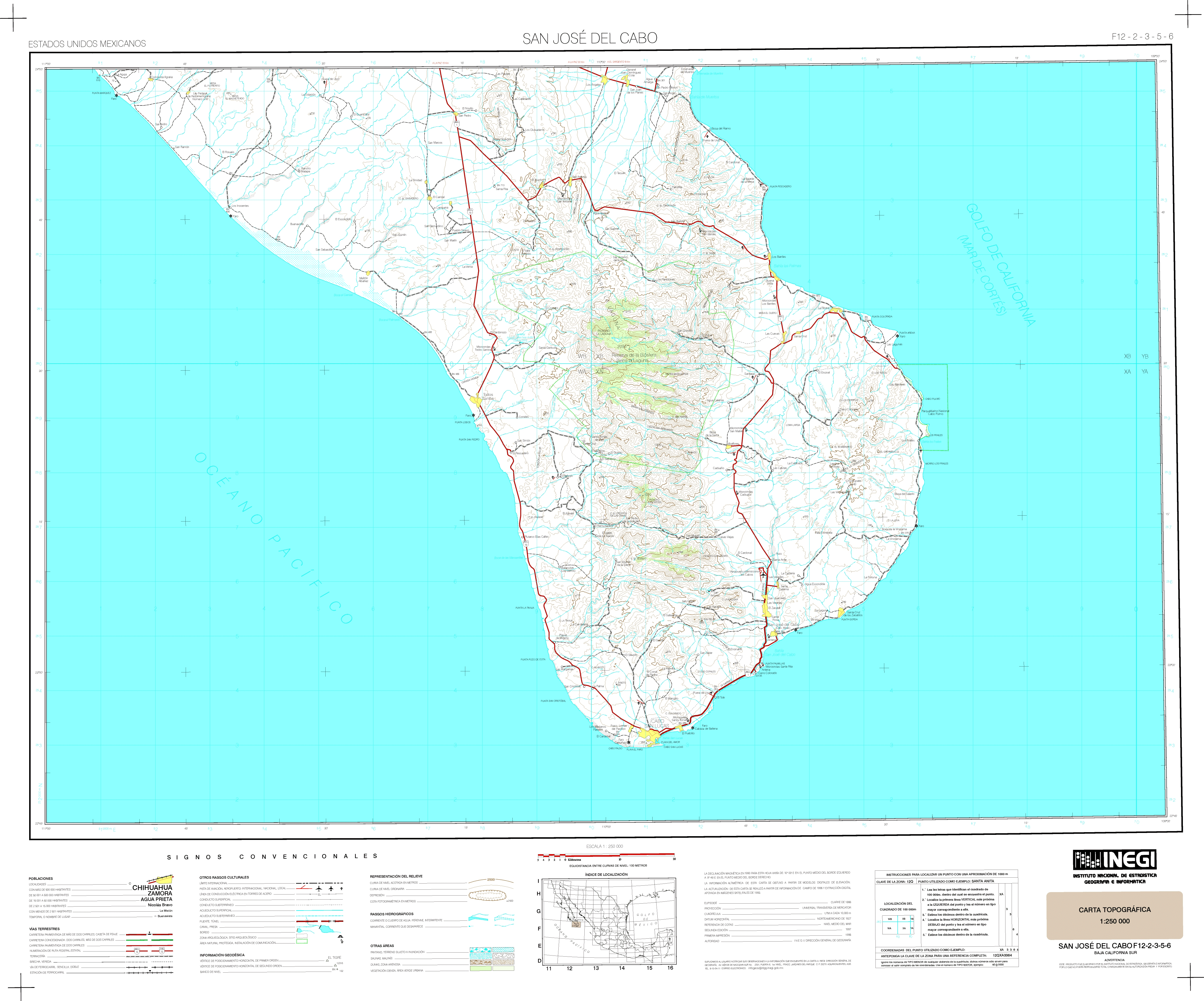Click the red kilometer scale bar
1204x1001 pixels.
[606, 855]
